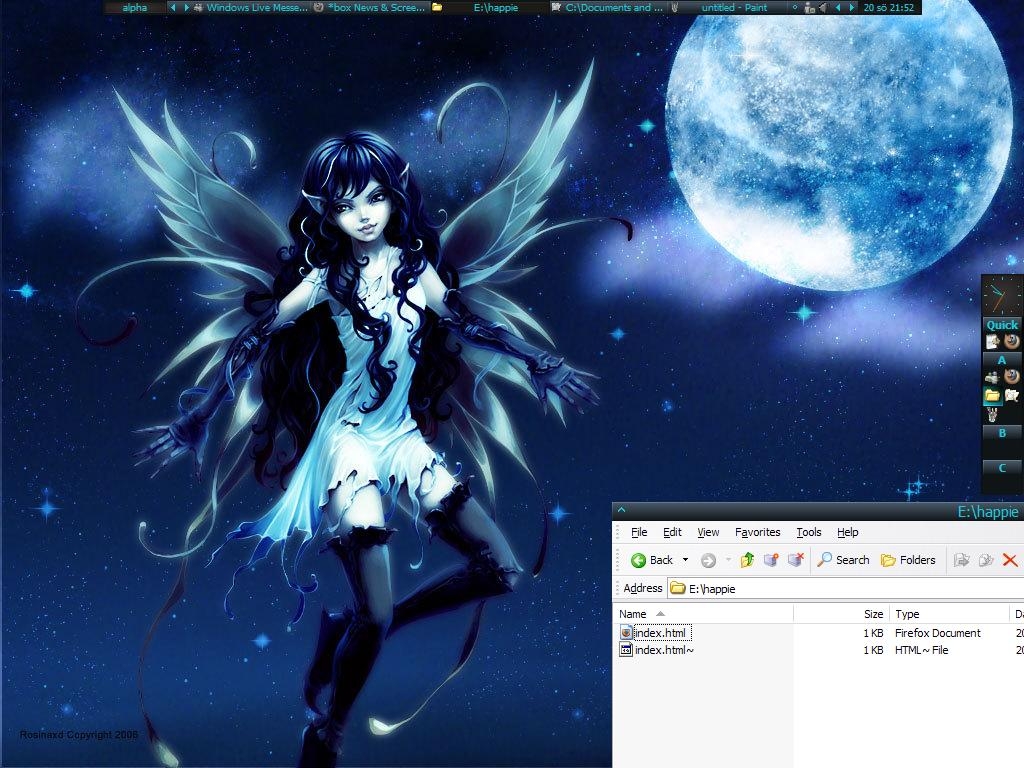Switch to the Windows Live Messenger task

(x=251, y=8)
